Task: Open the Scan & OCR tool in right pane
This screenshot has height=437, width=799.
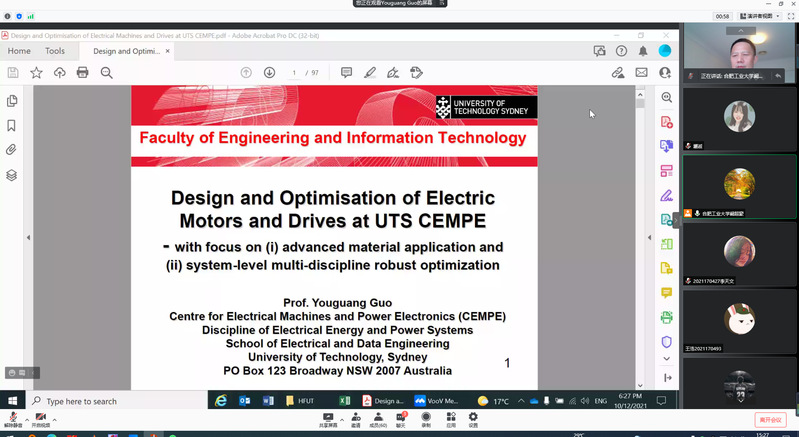Action: [x=667, y=317]
